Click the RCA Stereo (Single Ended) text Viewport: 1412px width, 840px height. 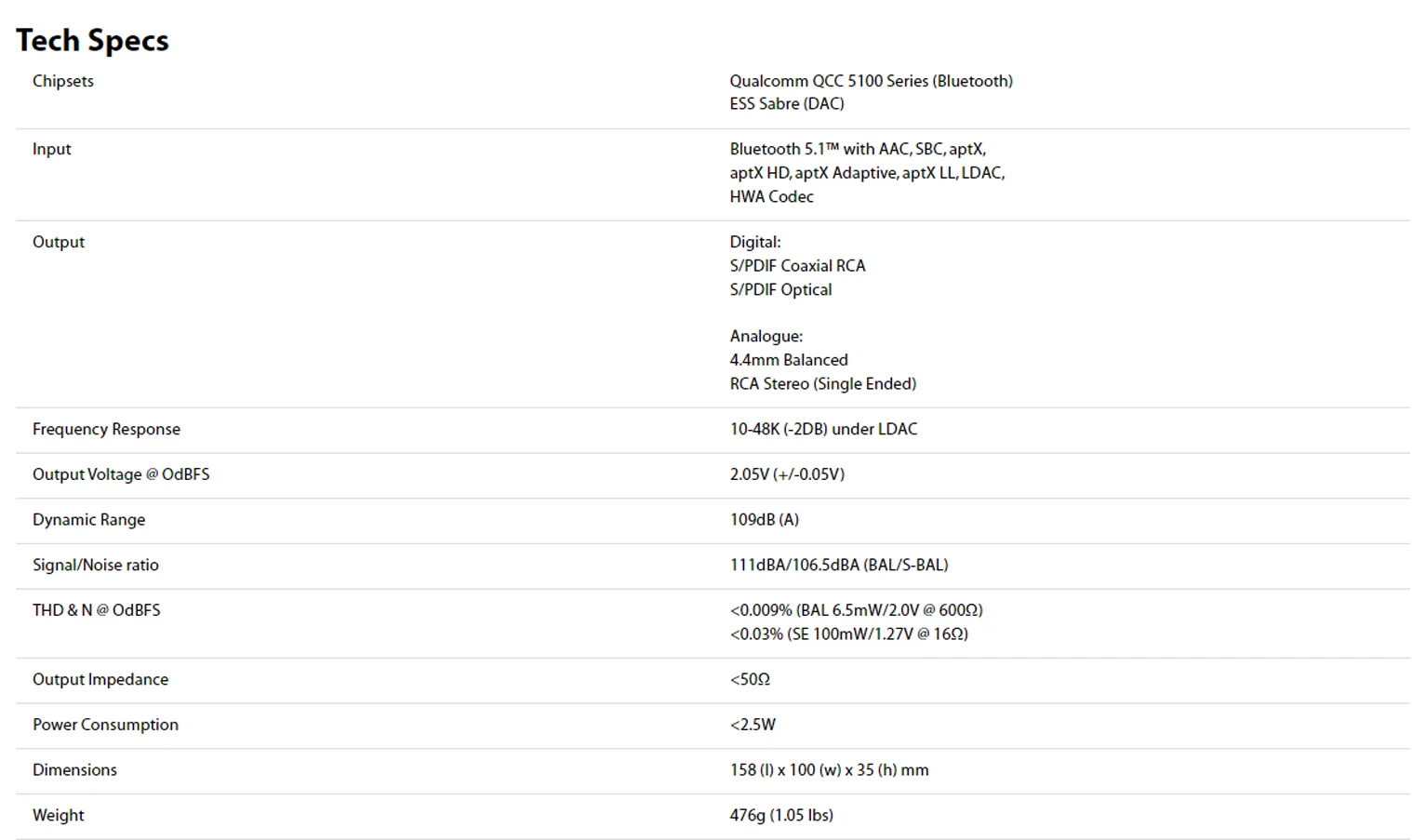822,383
